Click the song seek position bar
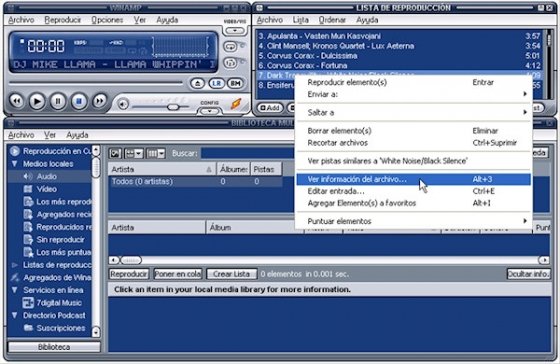 tap(96, 84)
